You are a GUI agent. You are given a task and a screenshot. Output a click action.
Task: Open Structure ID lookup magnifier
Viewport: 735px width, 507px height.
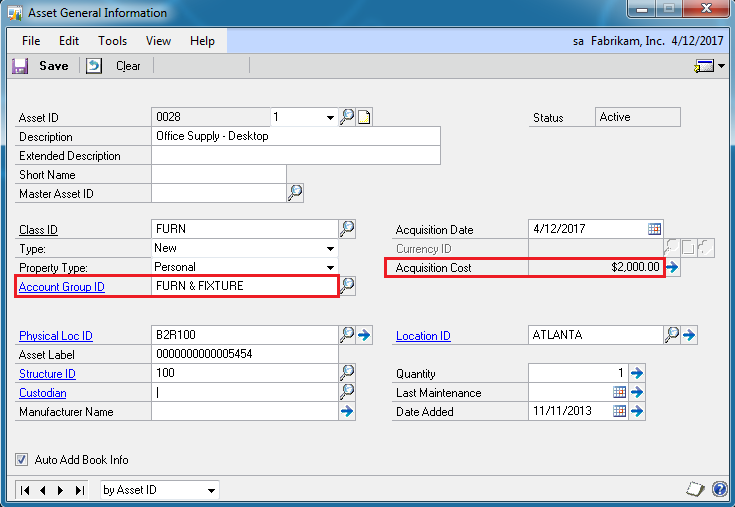pyautogui.click(x=347, y=373)
